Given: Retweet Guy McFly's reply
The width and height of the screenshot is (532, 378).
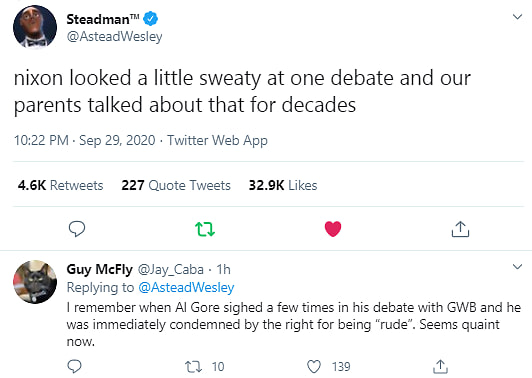Looking at the screenshot, I should (193, 367).
